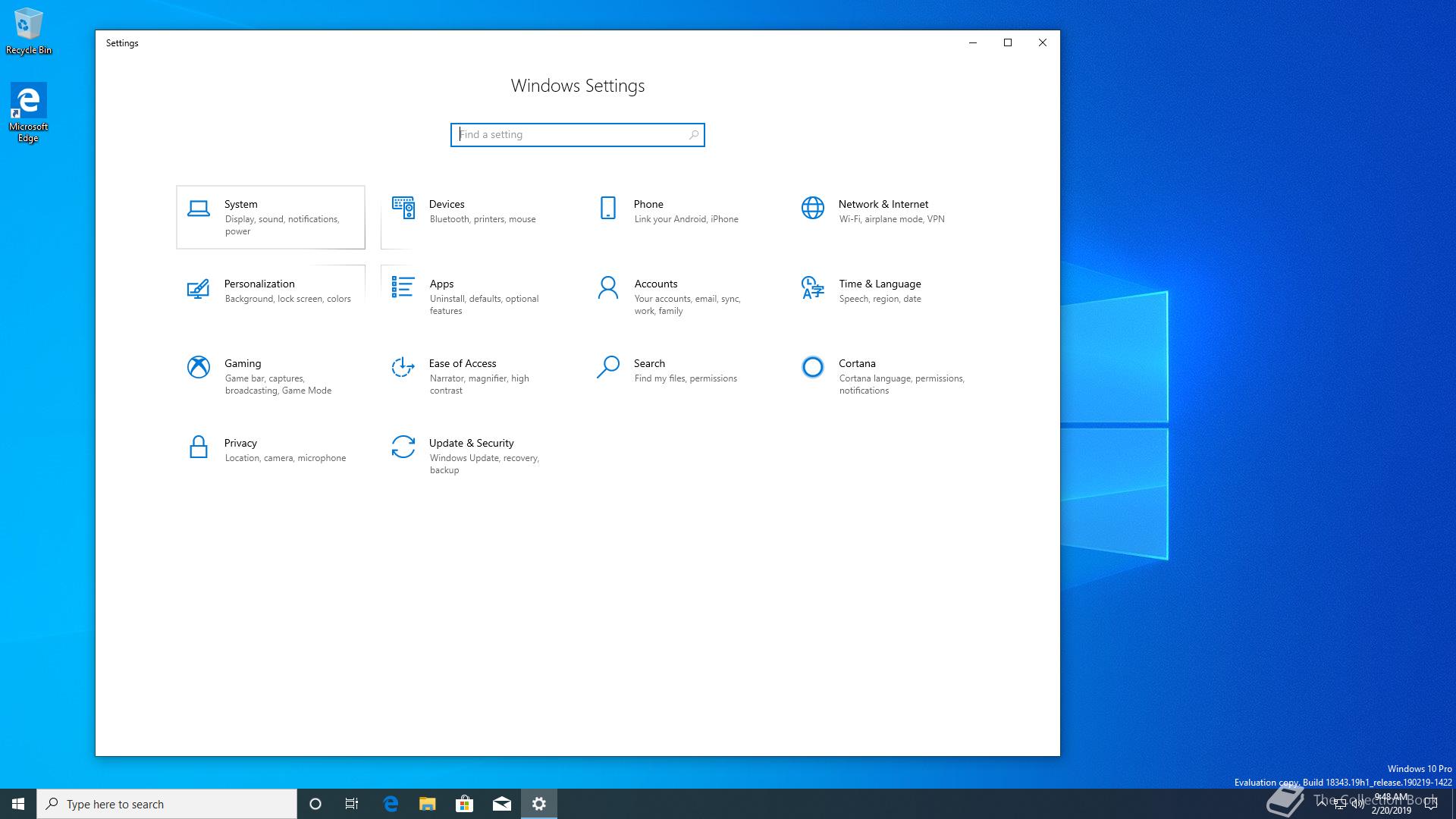Screen dimensions: 1456x819
Task: Click the Phone category title
Action: tap(648, 204)
